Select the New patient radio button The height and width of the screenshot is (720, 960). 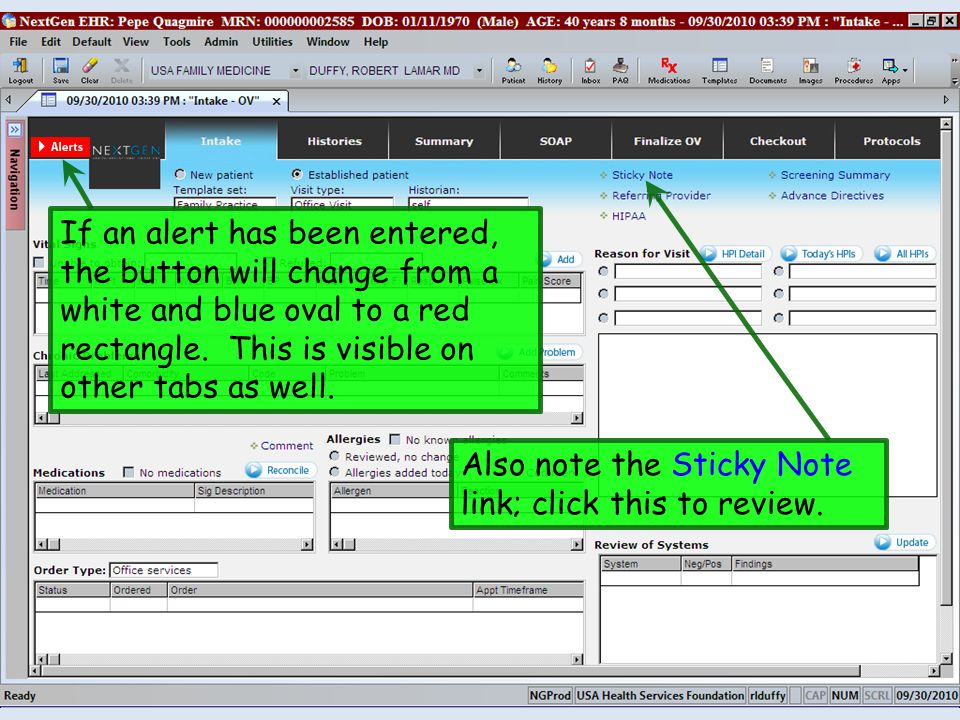pyautogui.click(x=179, y=174)
